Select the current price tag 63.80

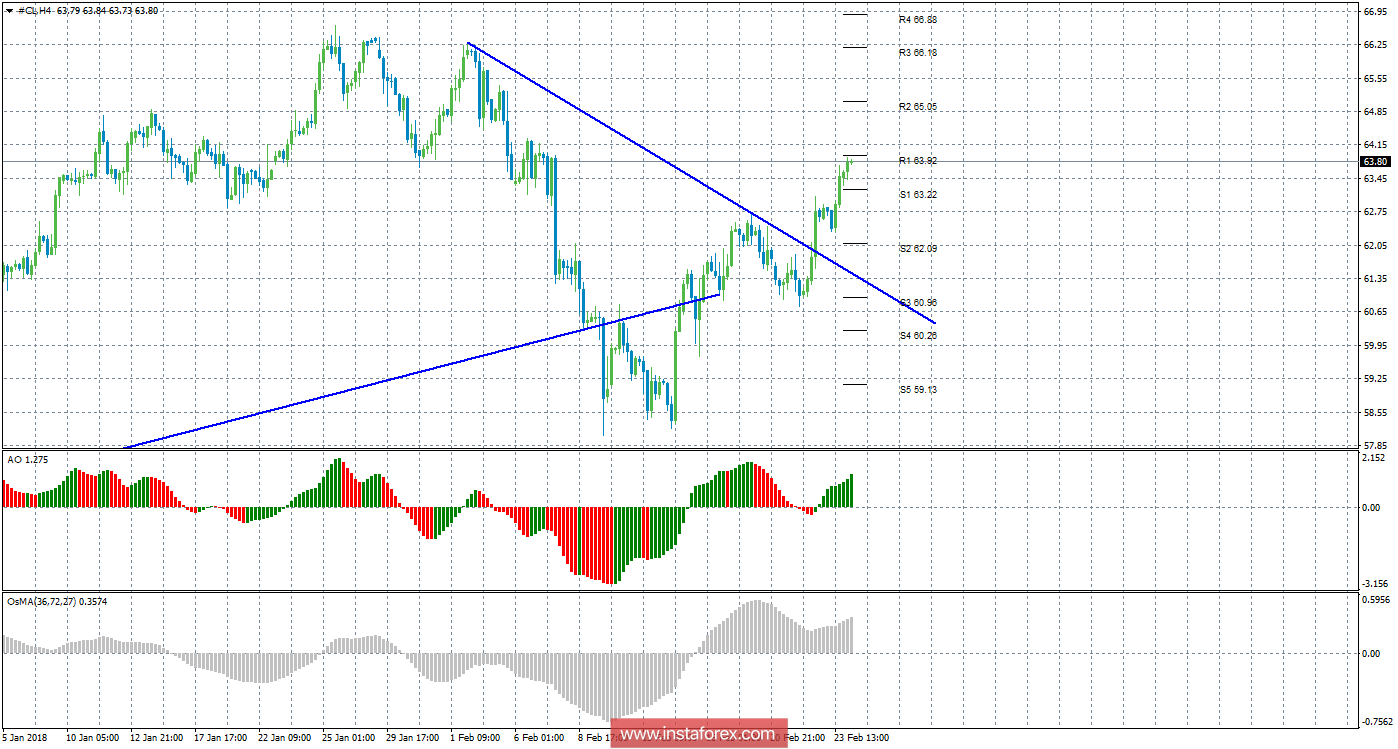click(x=1375, y=162)
